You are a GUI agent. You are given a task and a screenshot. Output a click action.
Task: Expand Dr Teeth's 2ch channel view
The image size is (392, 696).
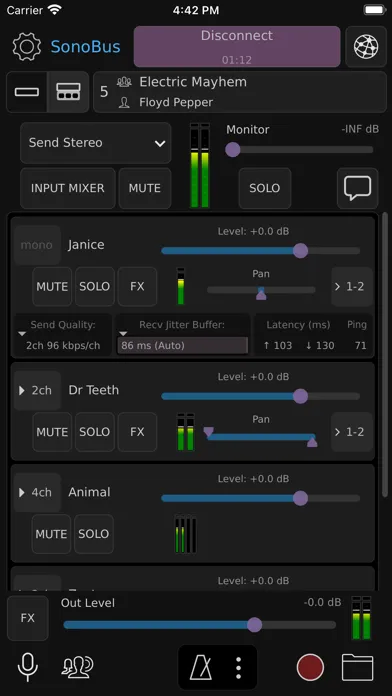[37, 391]
